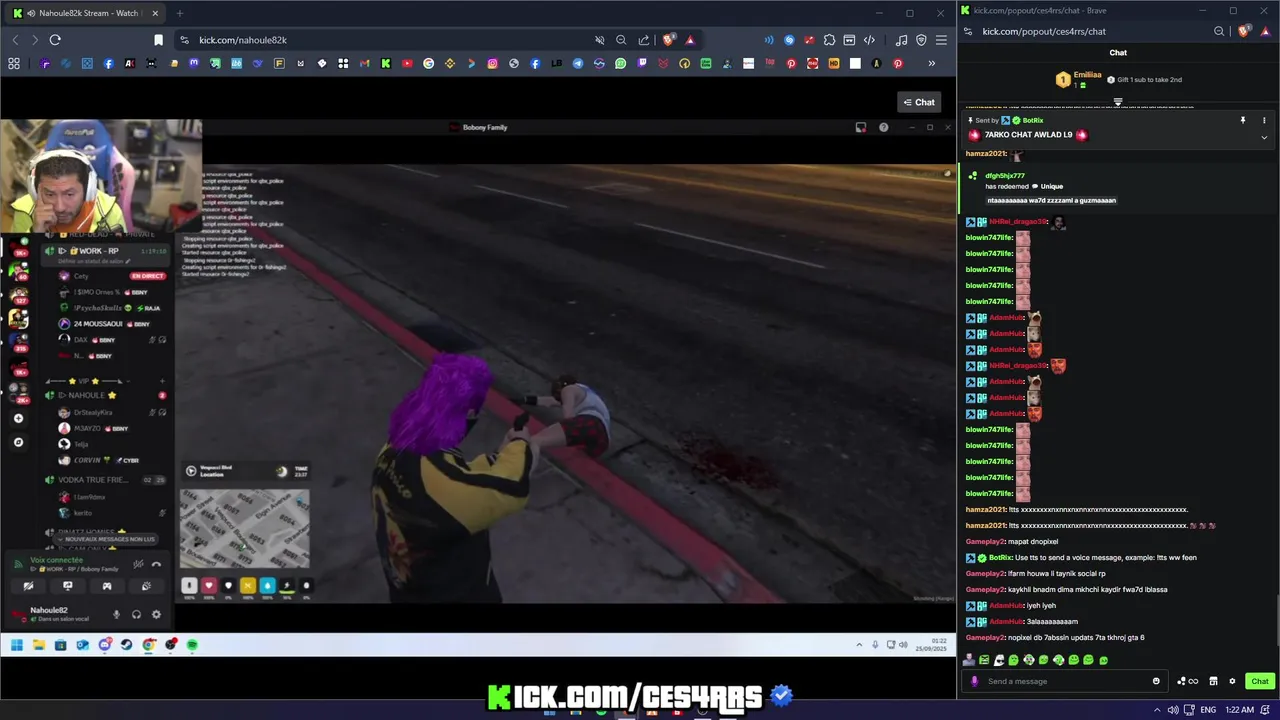
Task: Click the popout chat URL address bar
Action: (x=1044, y=31)
